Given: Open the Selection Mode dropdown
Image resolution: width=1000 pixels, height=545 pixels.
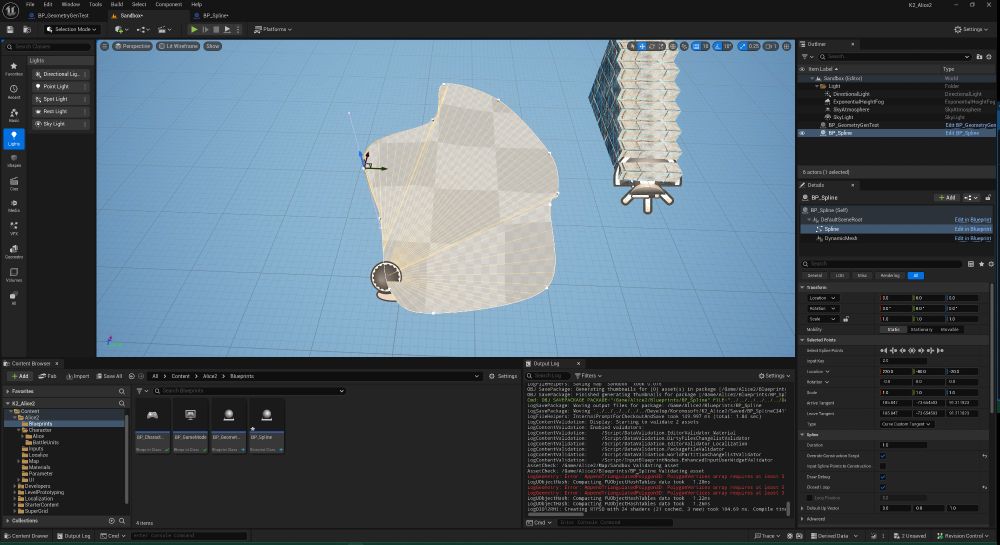Looking at the screenshot, I should (x=71, y=29).
